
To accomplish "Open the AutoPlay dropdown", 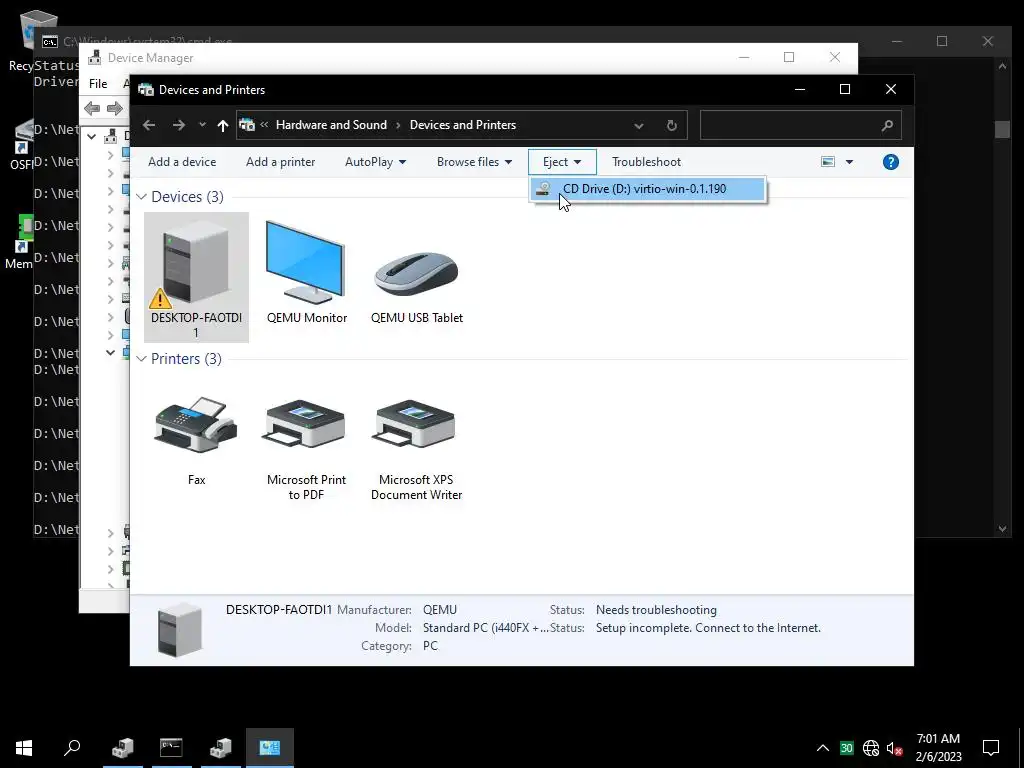I will click(376, 162).
